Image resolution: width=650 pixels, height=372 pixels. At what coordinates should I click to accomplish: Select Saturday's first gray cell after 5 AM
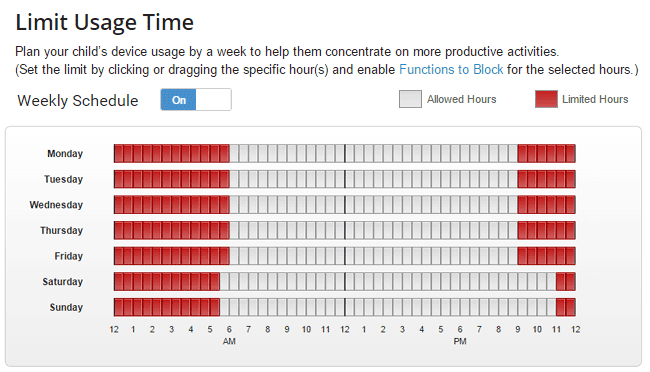(225, 282)
